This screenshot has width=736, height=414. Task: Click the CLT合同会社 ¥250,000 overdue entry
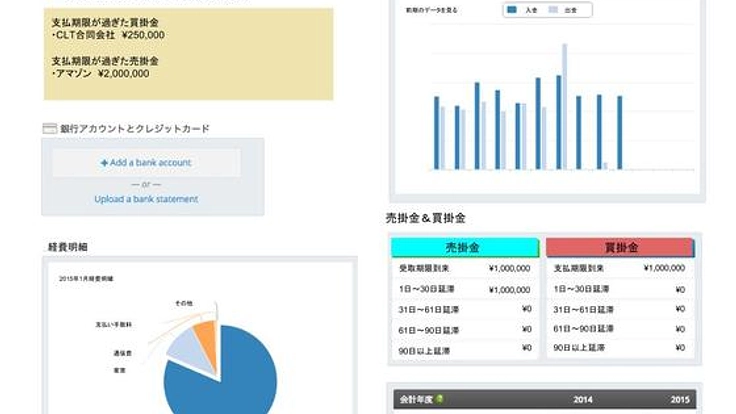[108, 35]
